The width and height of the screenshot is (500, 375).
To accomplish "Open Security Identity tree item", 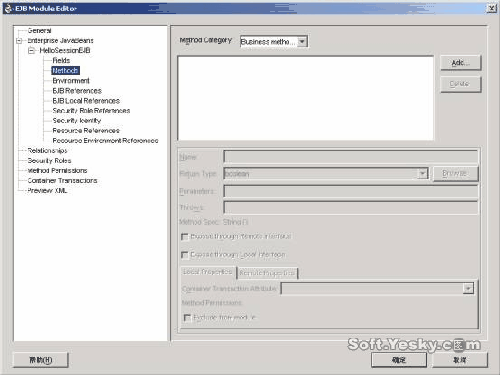I will 77,121.
